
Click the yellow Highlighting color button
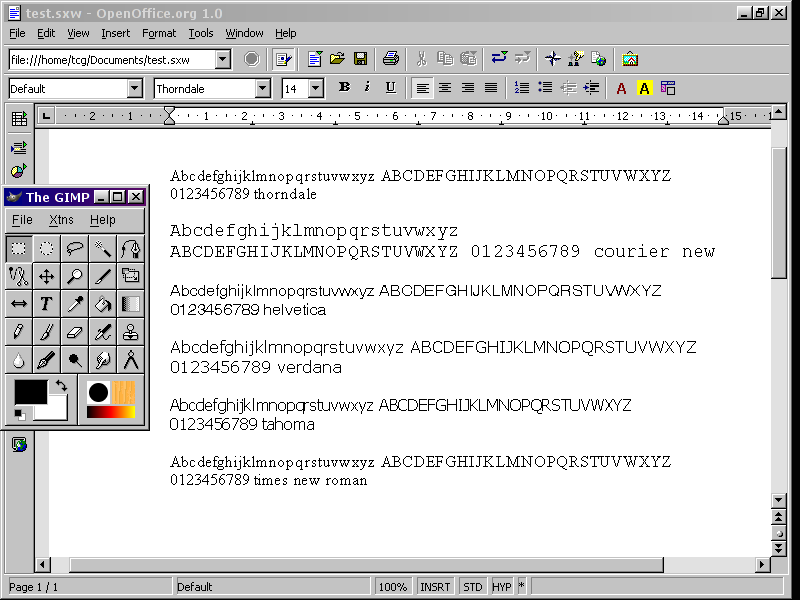click(644, 88)
